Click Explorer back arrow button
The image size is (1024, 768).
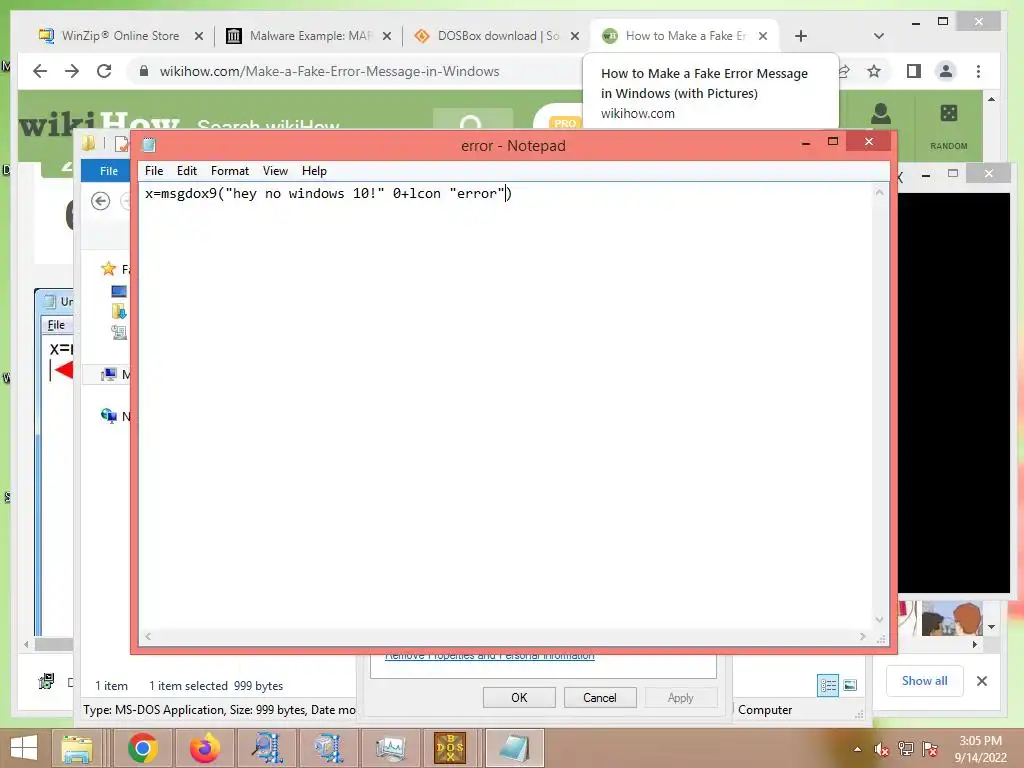pyautogui.click(x=101, y=201)
